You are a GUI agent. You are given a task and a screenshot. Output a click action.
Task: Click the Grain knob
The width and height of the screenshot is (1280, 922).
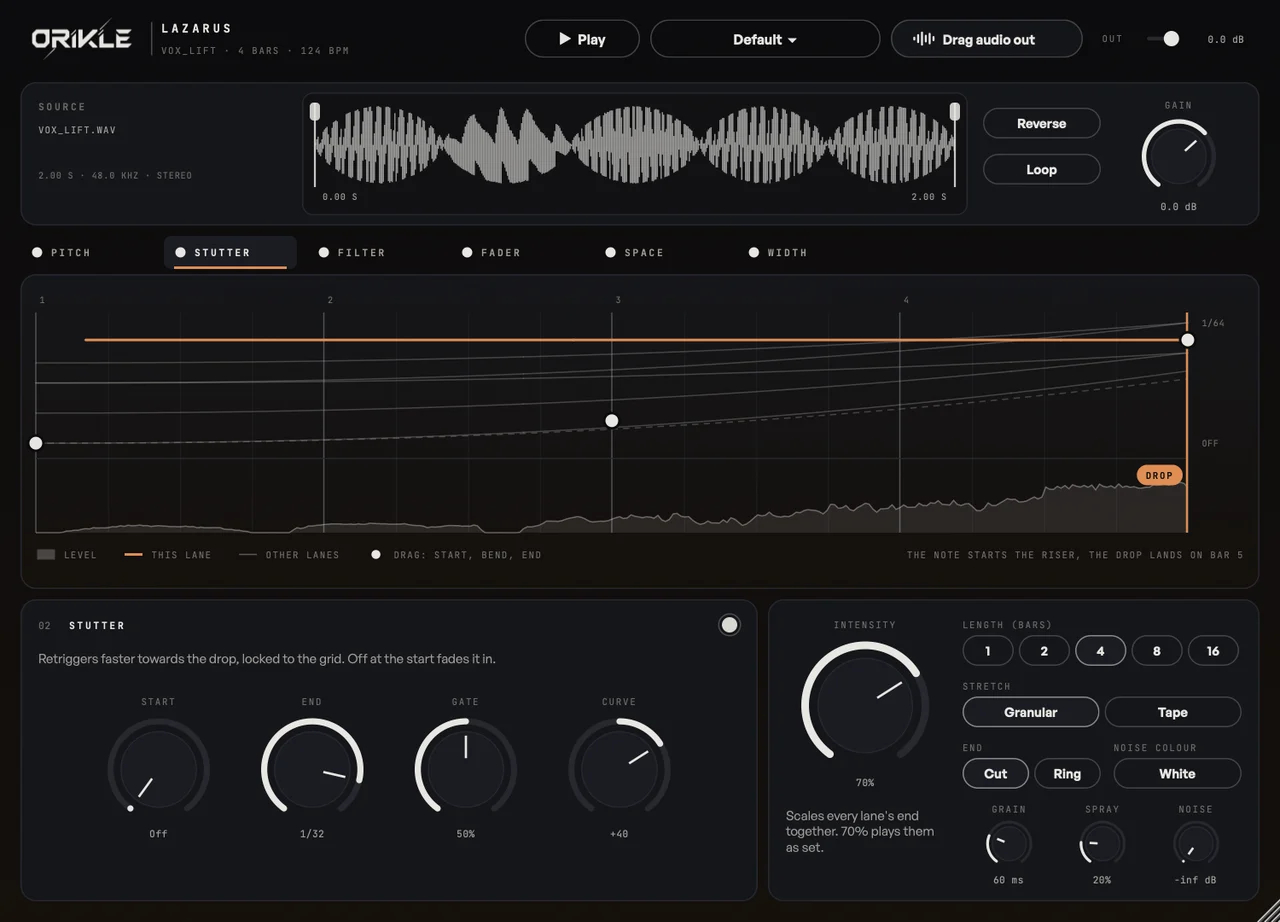point(1008,844)
